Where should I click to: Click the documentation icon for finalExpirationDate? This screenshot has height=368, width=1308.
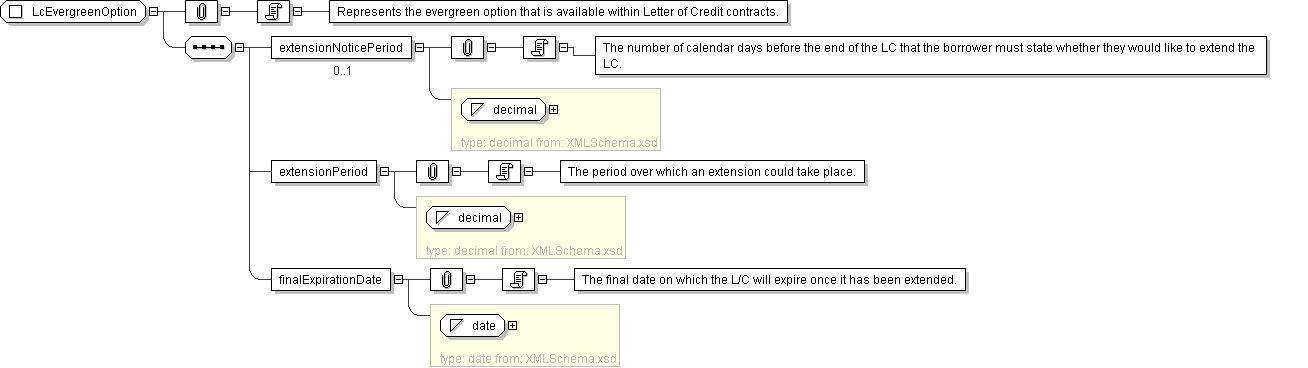click(x=519, y=280)
